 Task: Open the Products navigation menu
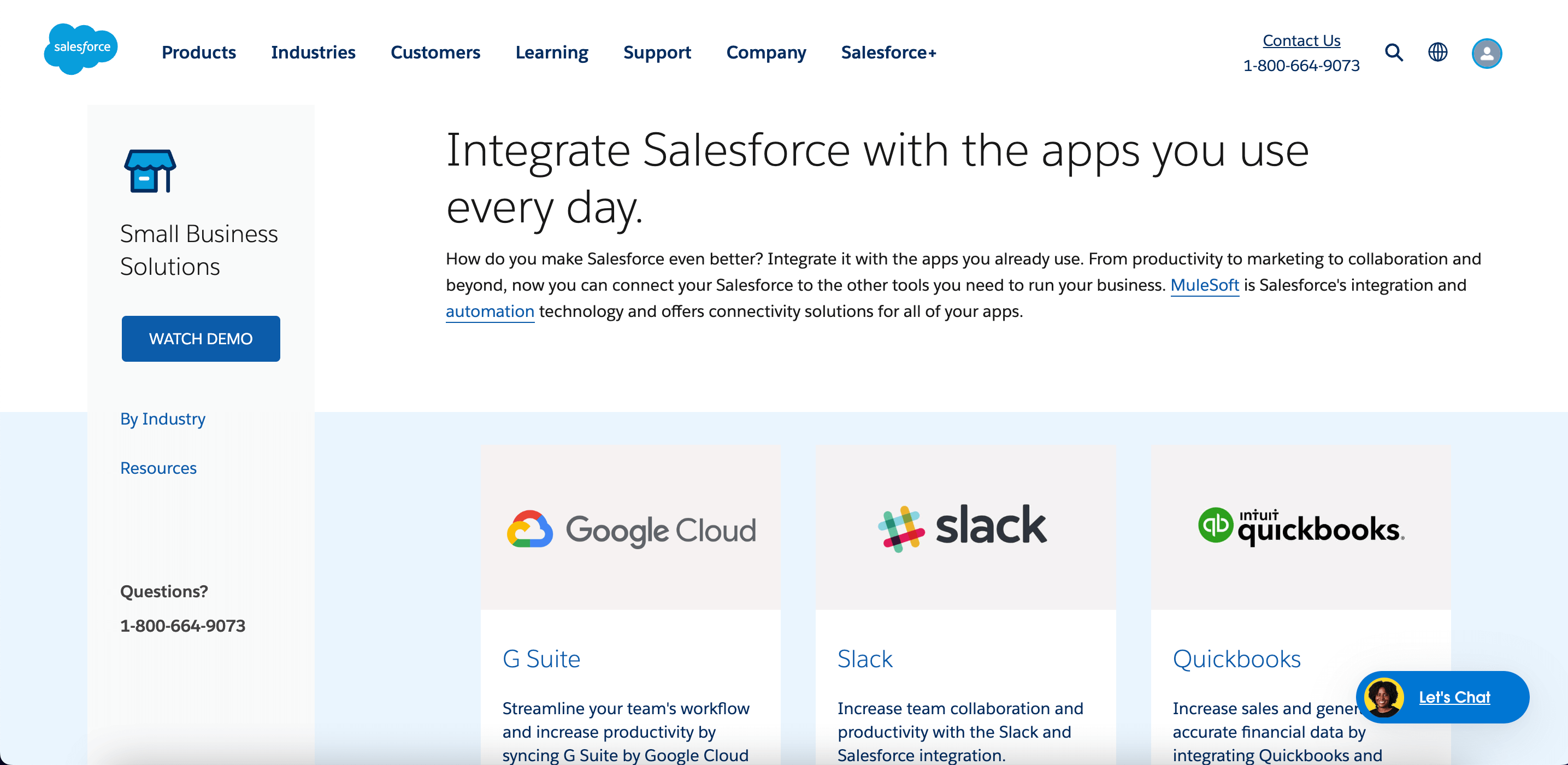[x=199, y=53]
